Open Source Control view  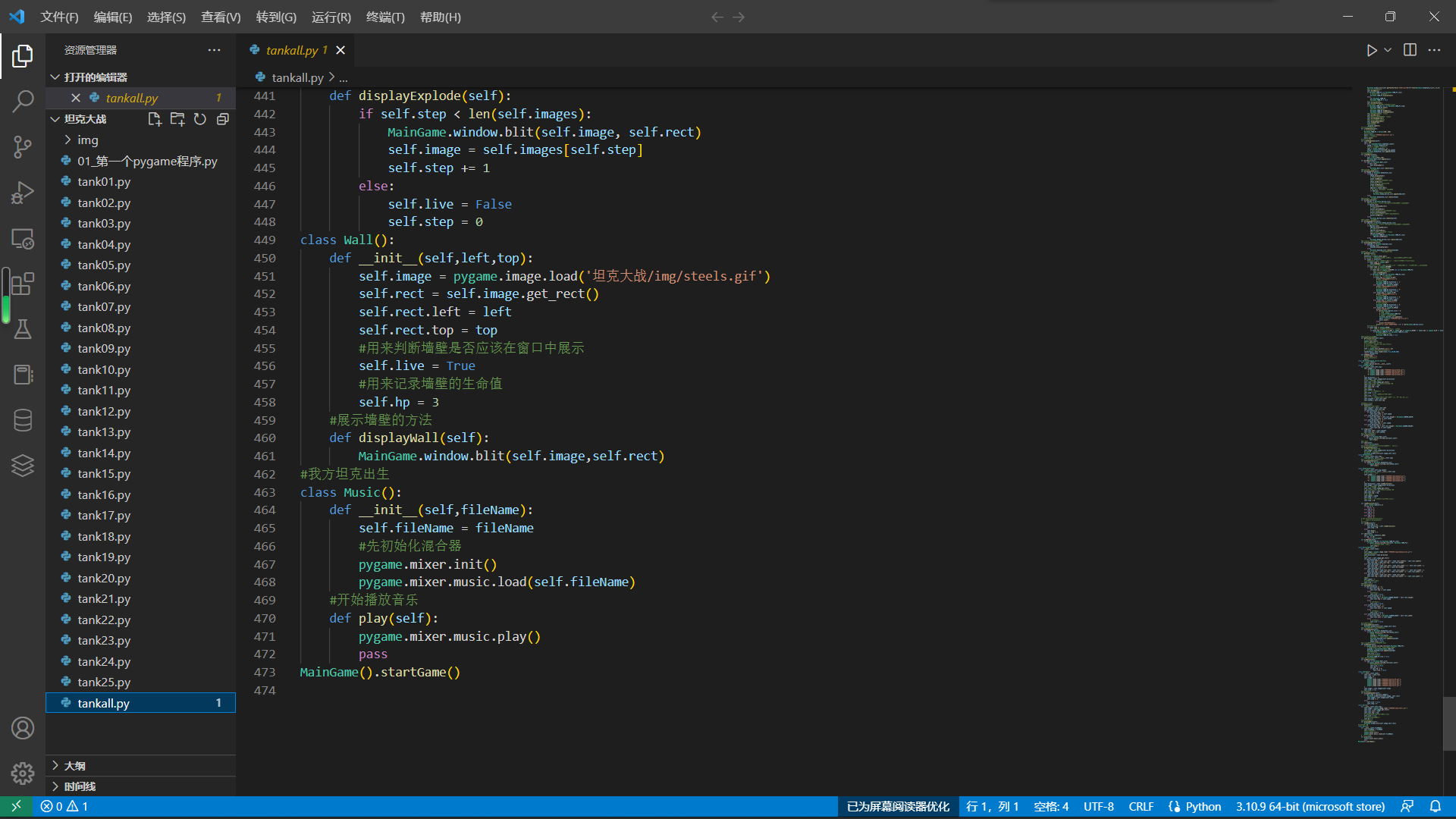23,147
